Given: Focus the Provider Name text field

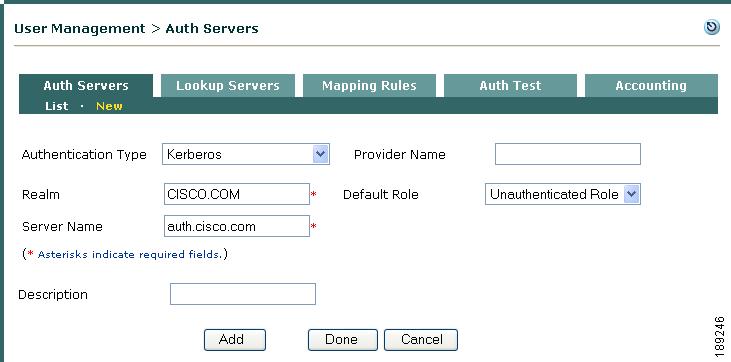Looking at the screenshot, I should (x=568, y=154).
